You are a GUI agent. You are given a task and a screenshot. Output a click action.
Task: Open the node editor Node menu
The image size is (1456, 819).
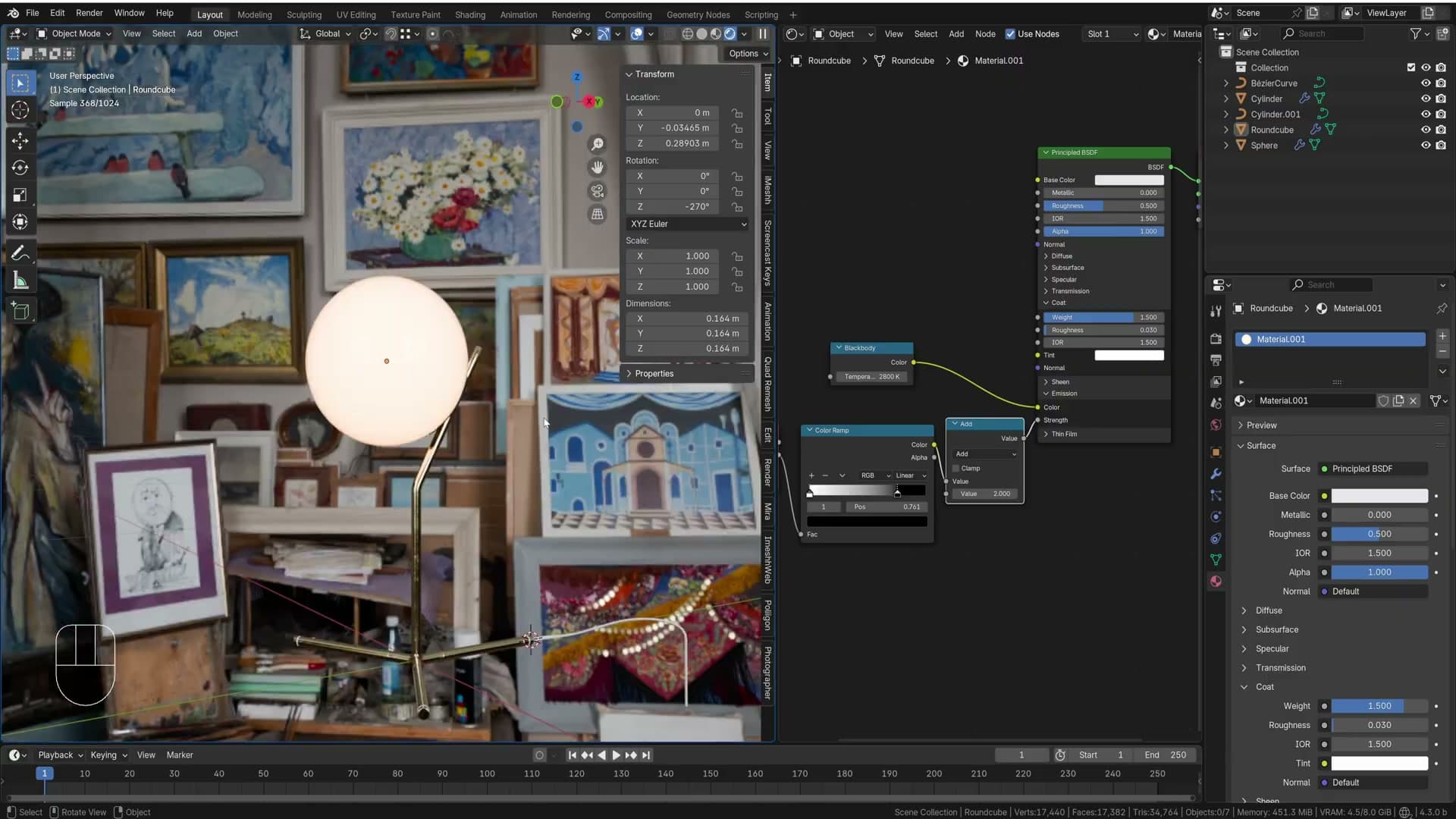985,34
